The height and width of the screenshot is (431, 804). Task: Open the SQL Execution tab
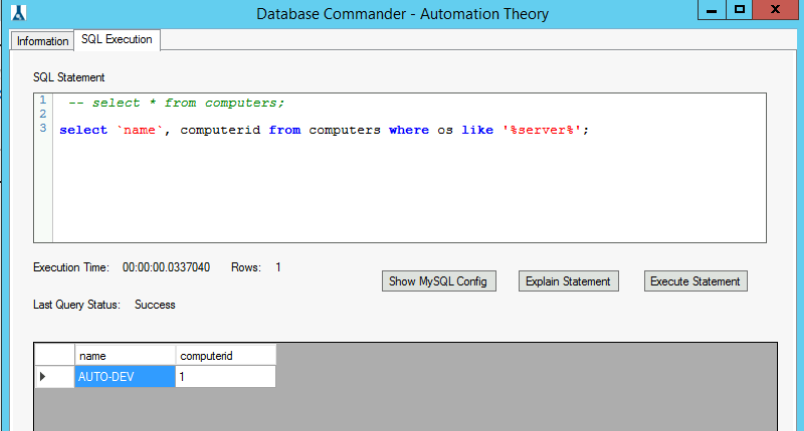click(117, 40)
